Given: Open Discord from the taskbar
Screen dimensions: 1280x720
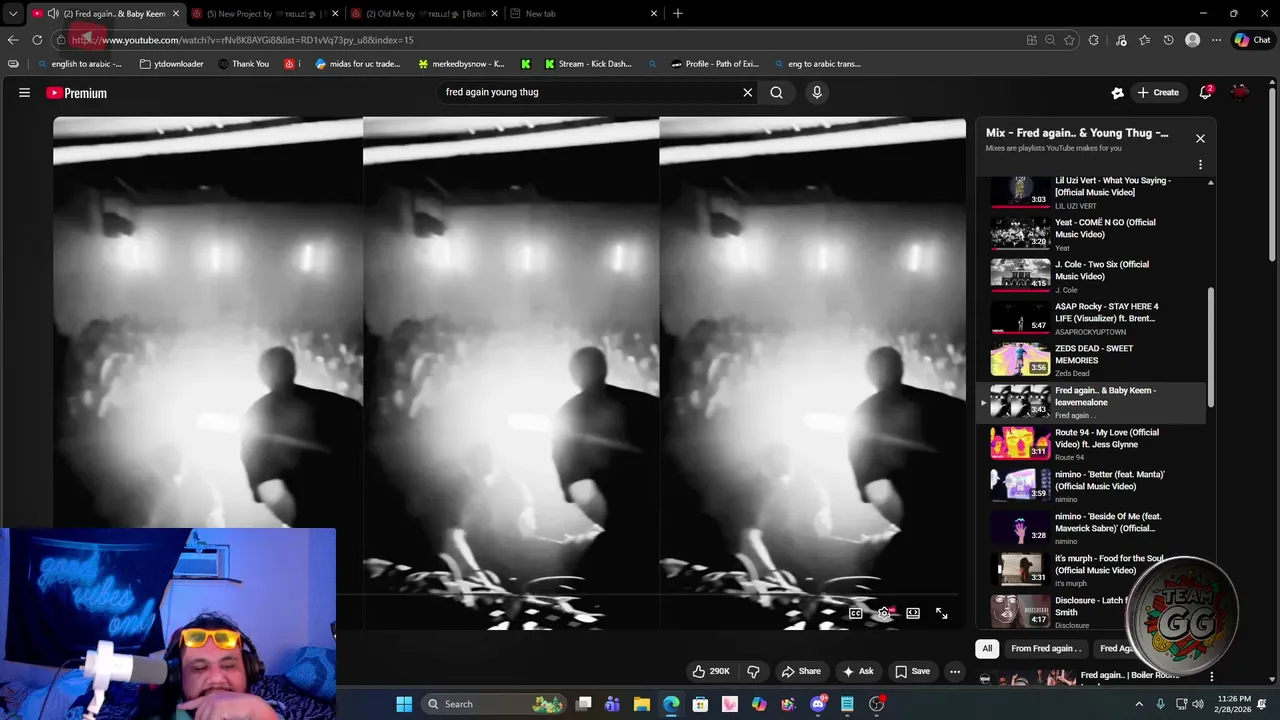Looking at the screenshot, I should pyautogui.click(x=818, y=704).
